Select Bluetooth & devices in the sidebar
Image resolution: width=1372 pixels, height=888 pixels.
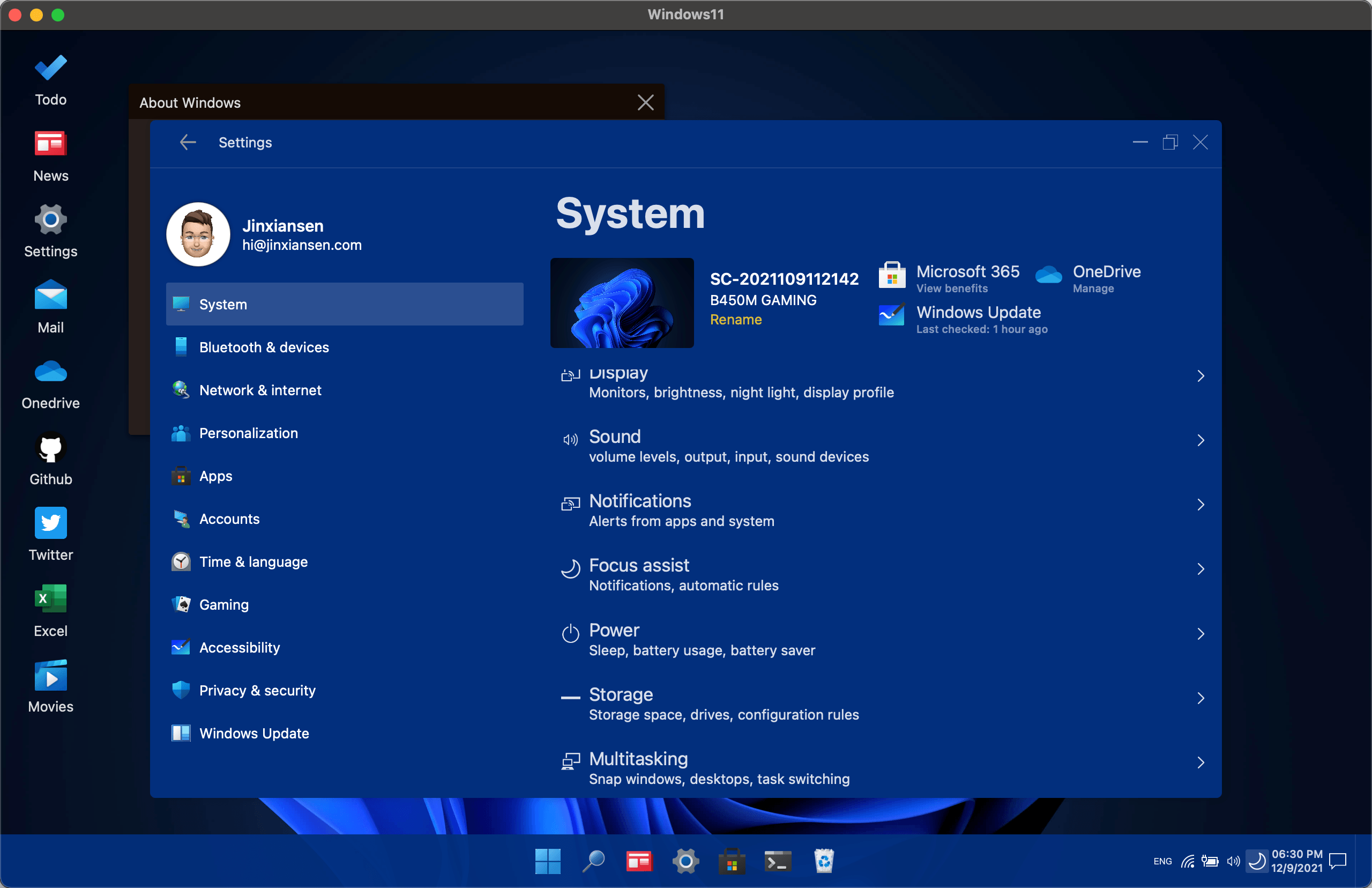[x=264, y=347]
